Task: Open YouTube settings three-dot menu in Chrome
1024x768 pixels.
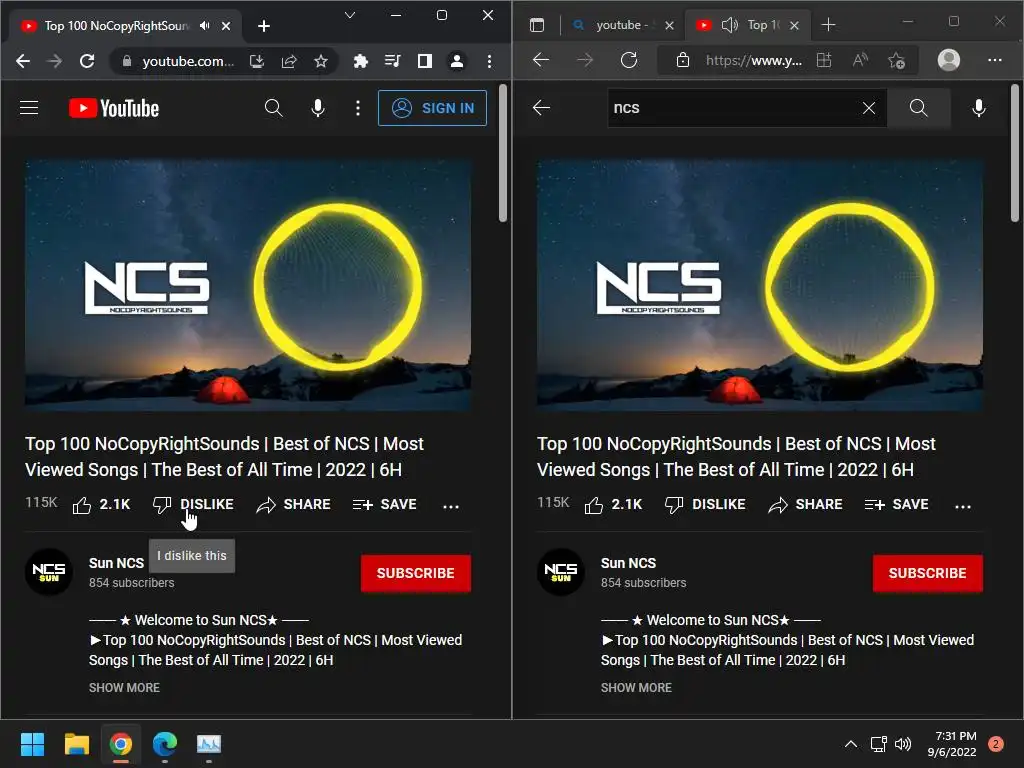Action: point(357,108)
